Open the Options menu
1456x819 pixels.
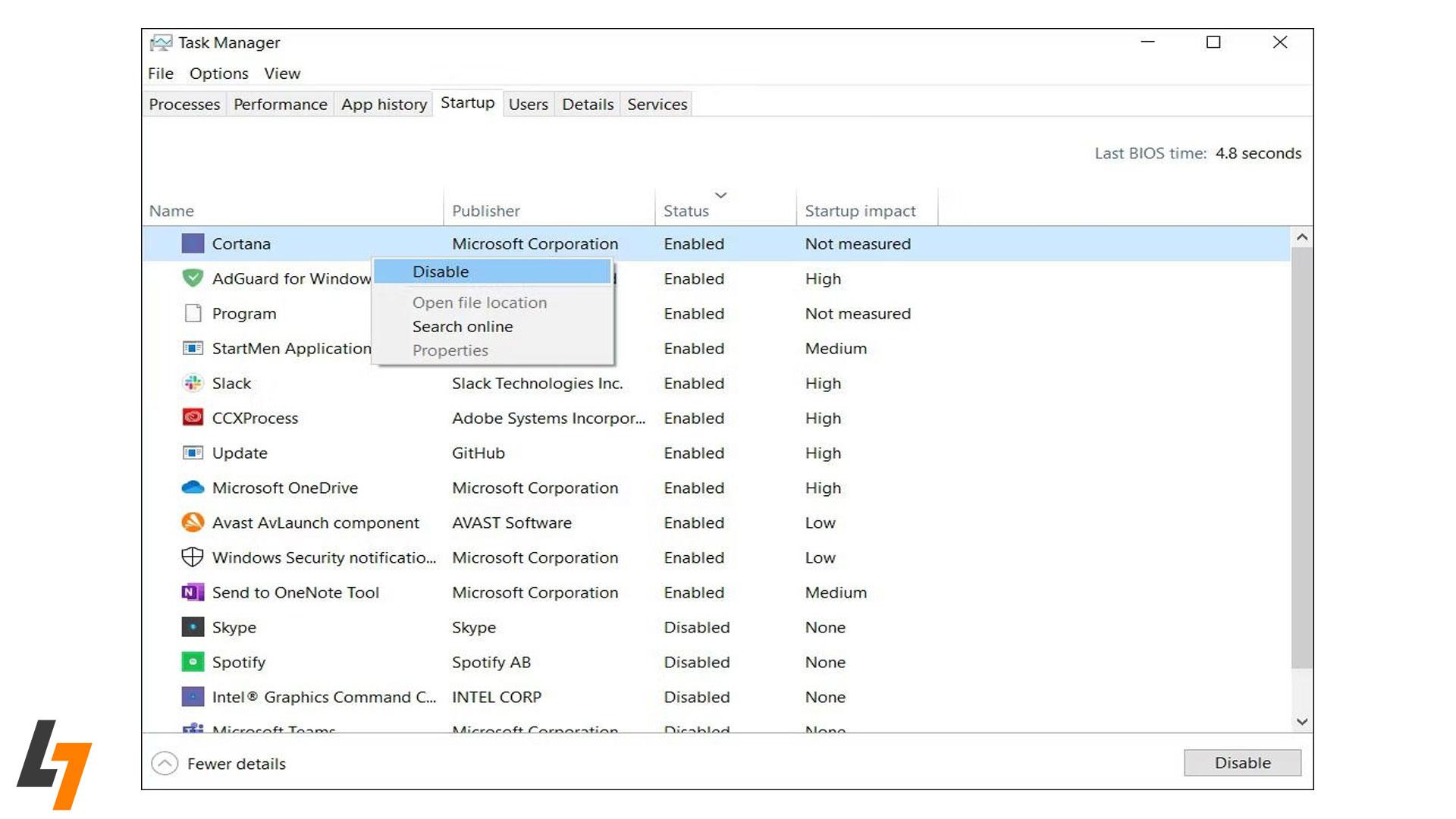click(x=218, y=74)
